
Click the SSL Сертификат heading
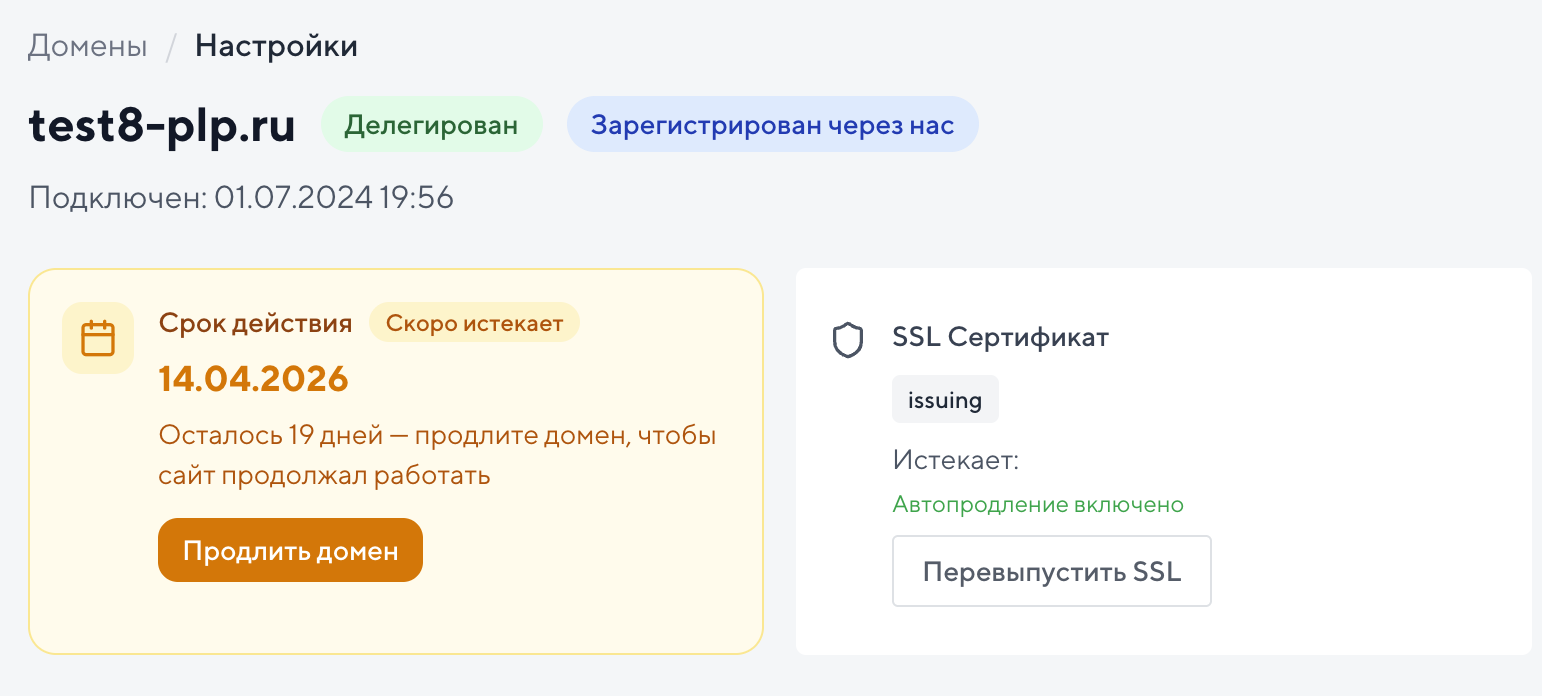click(1000, 337)
